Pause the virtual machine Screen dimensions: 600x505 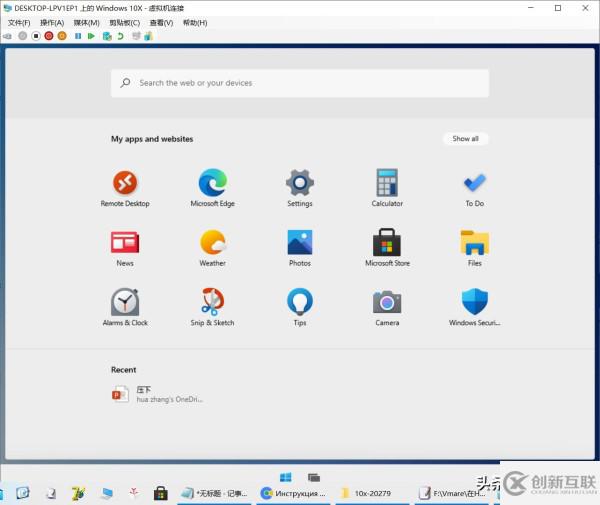tap(78, 36)
